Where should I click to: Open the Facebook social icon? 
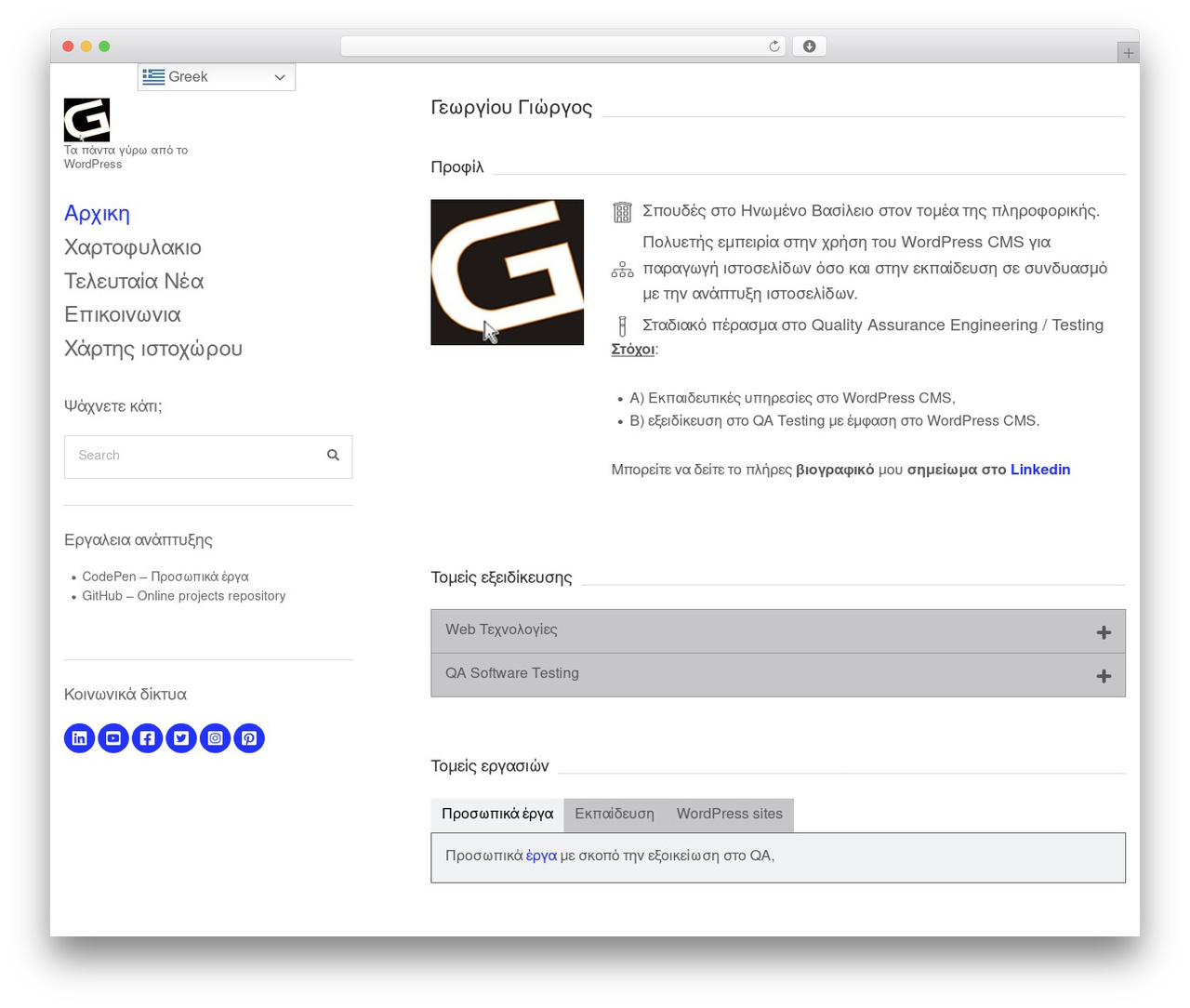148,738
